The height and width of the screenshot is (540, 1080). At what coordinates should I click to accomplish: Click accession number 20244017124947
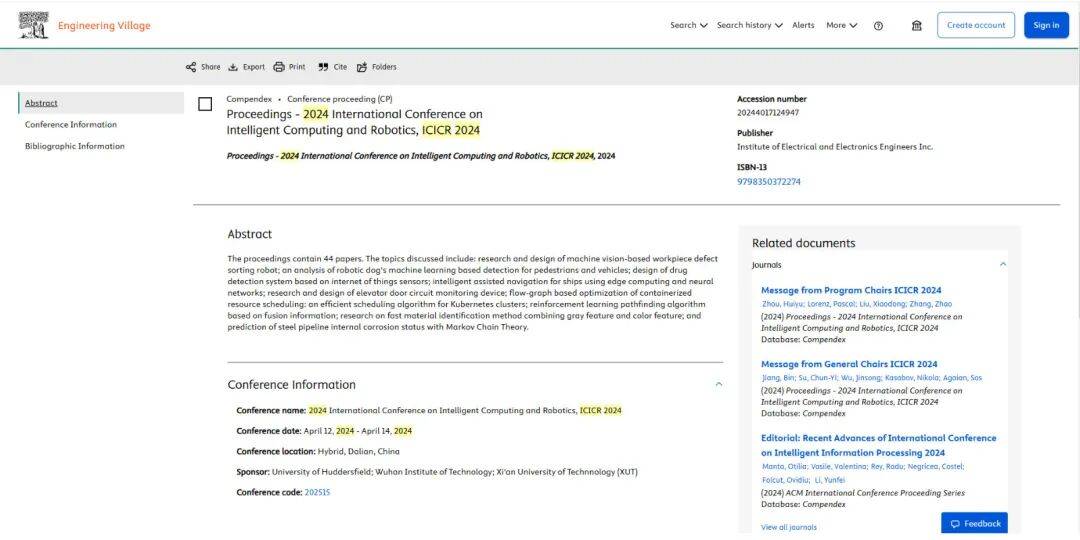point(768,112)
